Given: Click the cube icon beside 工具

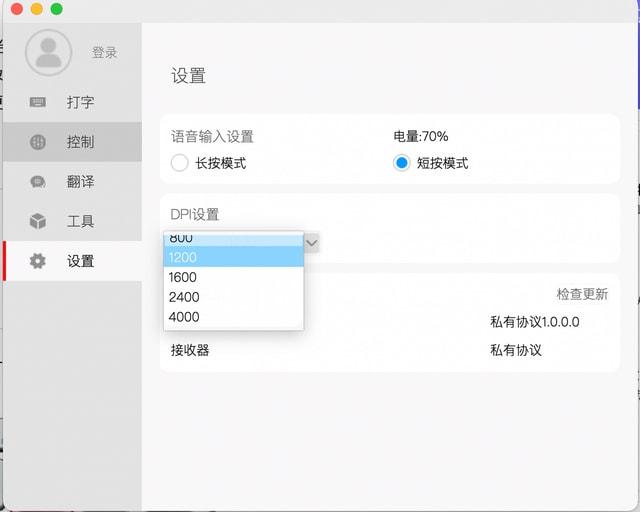Looking at the screenshot, I should point(38,221).
